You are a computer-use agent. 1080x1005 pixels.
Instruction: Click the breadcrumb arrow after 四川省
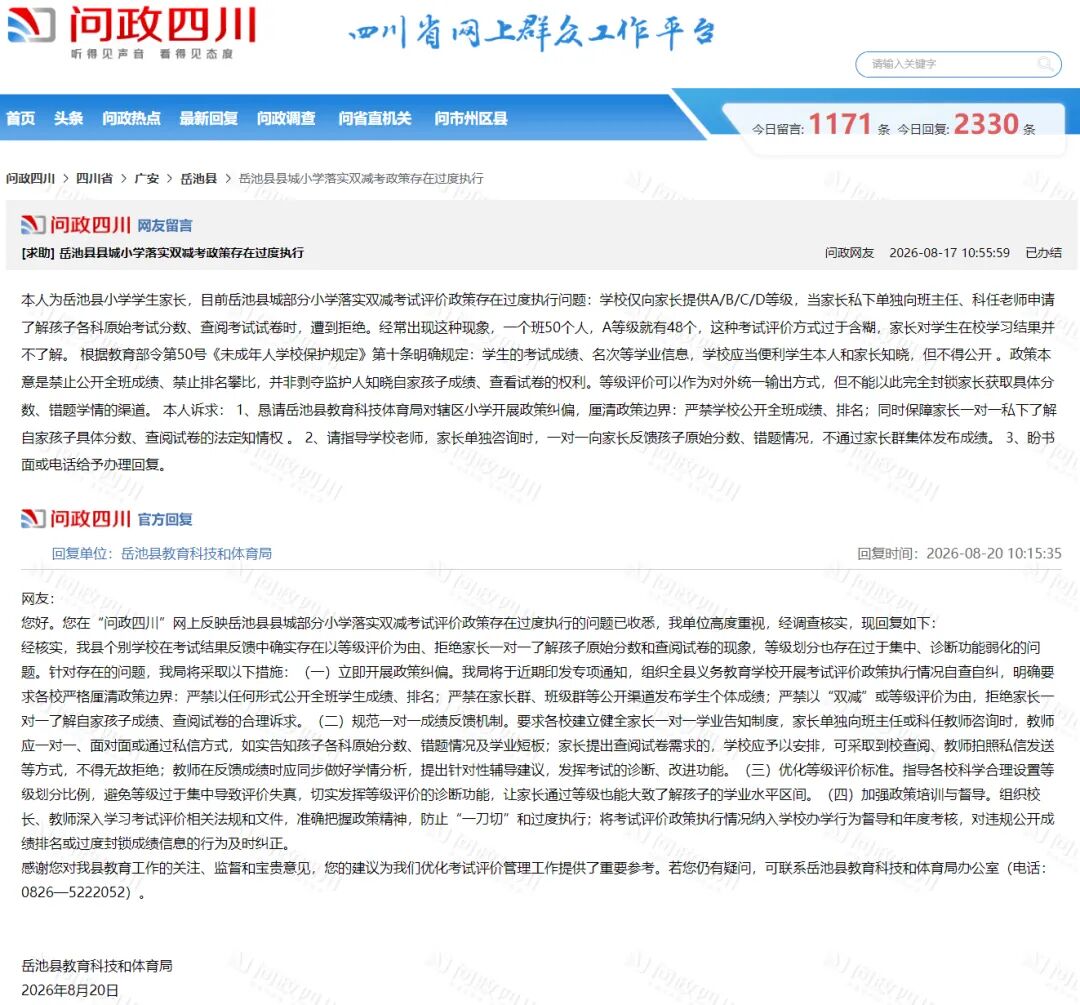click(x=123, y=178)
